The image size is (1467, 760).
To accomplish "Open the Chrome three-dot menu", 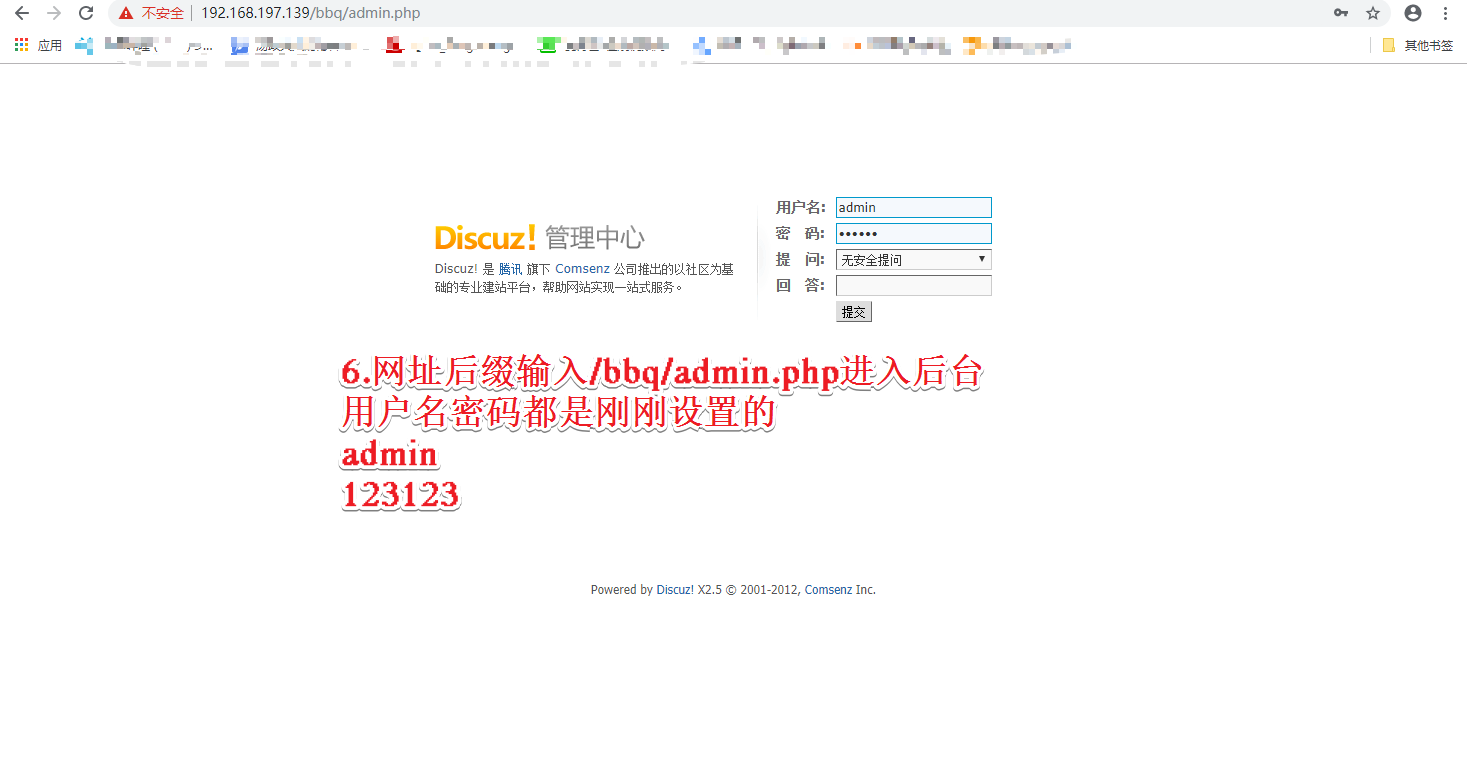I will (1445, 13).
